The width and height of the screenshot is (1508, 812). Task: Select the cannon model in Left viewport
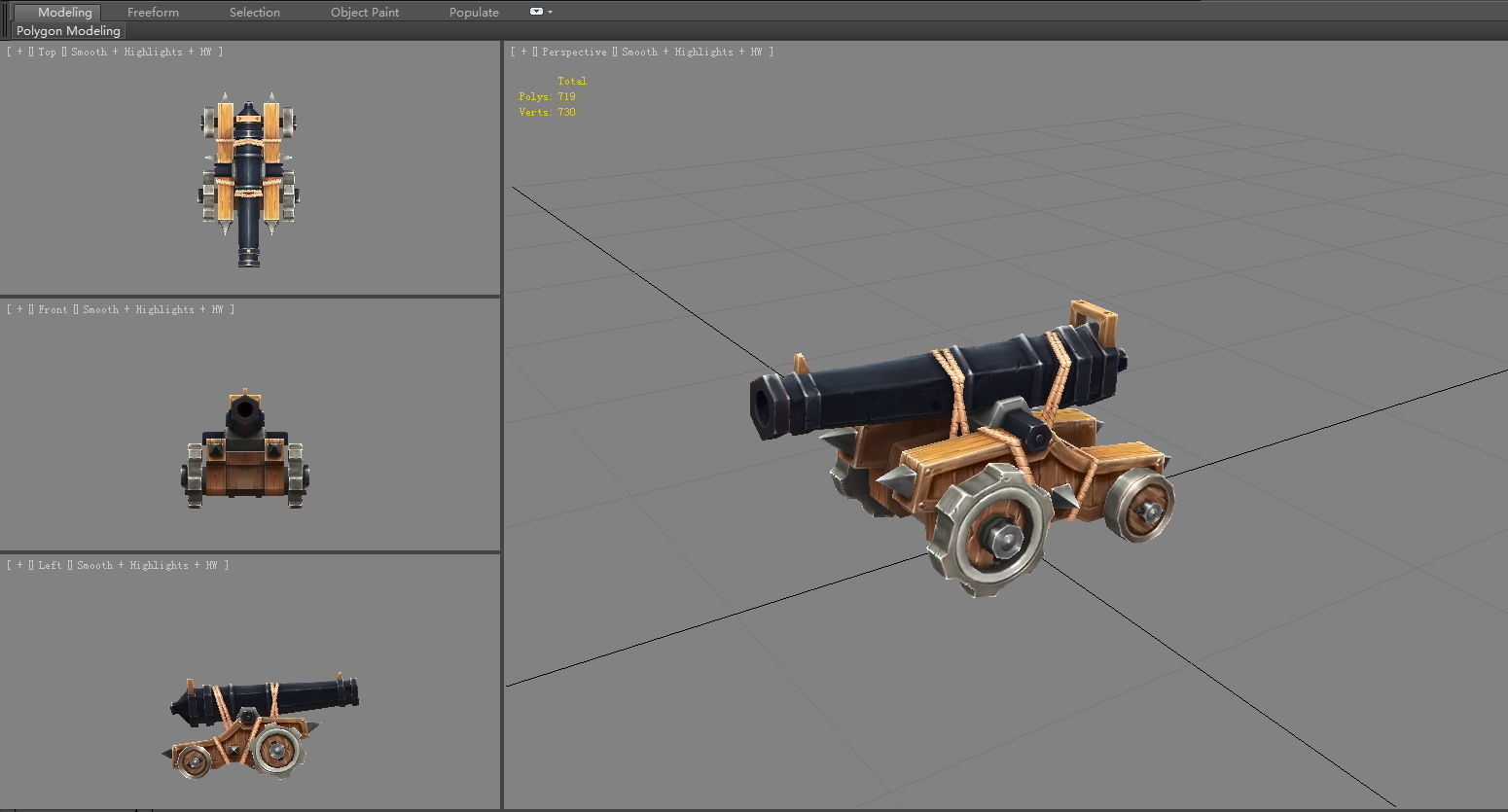[x=260, y=726]
